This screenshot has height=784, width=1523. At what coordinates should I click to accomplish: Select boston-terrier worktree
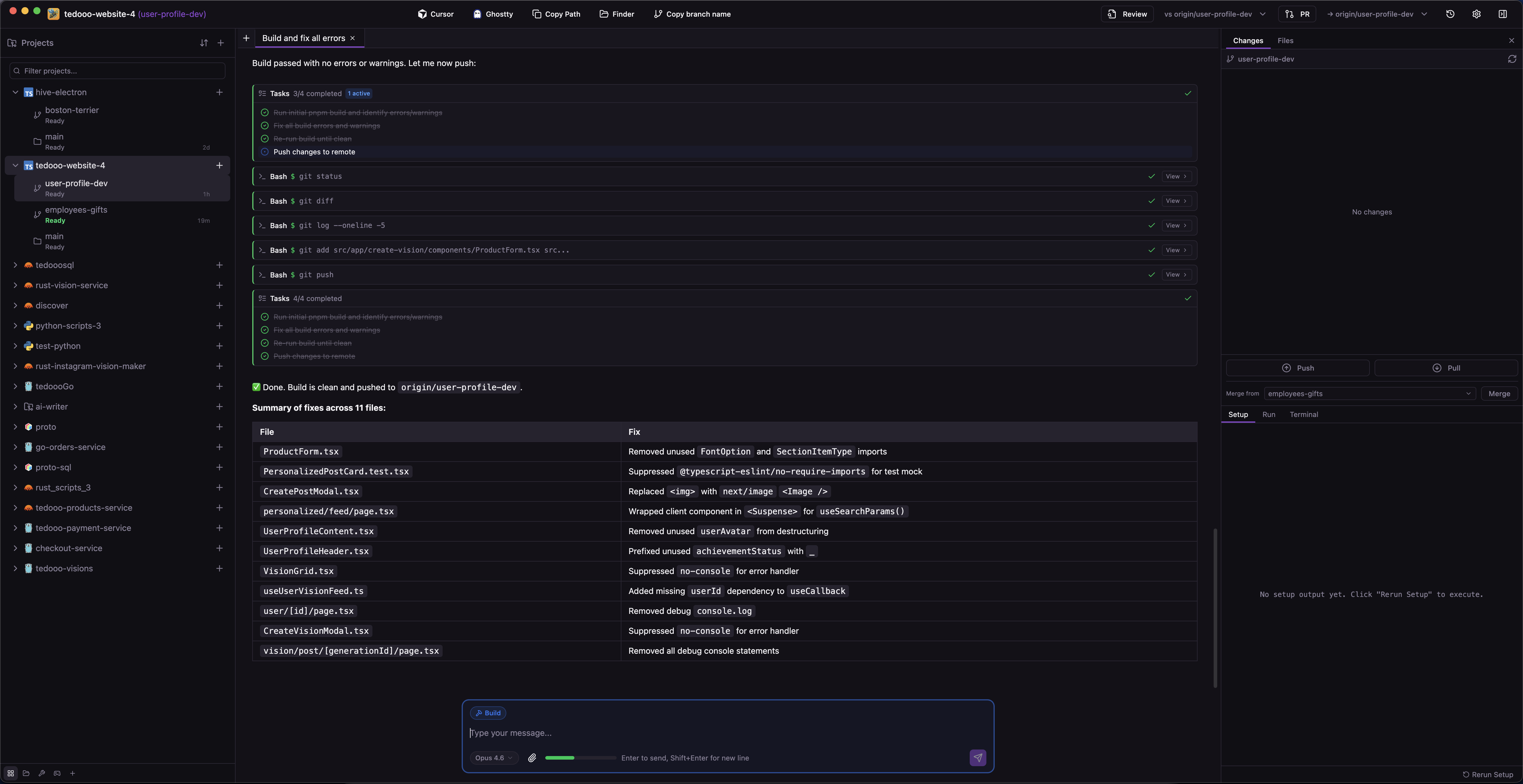point(122,115)
